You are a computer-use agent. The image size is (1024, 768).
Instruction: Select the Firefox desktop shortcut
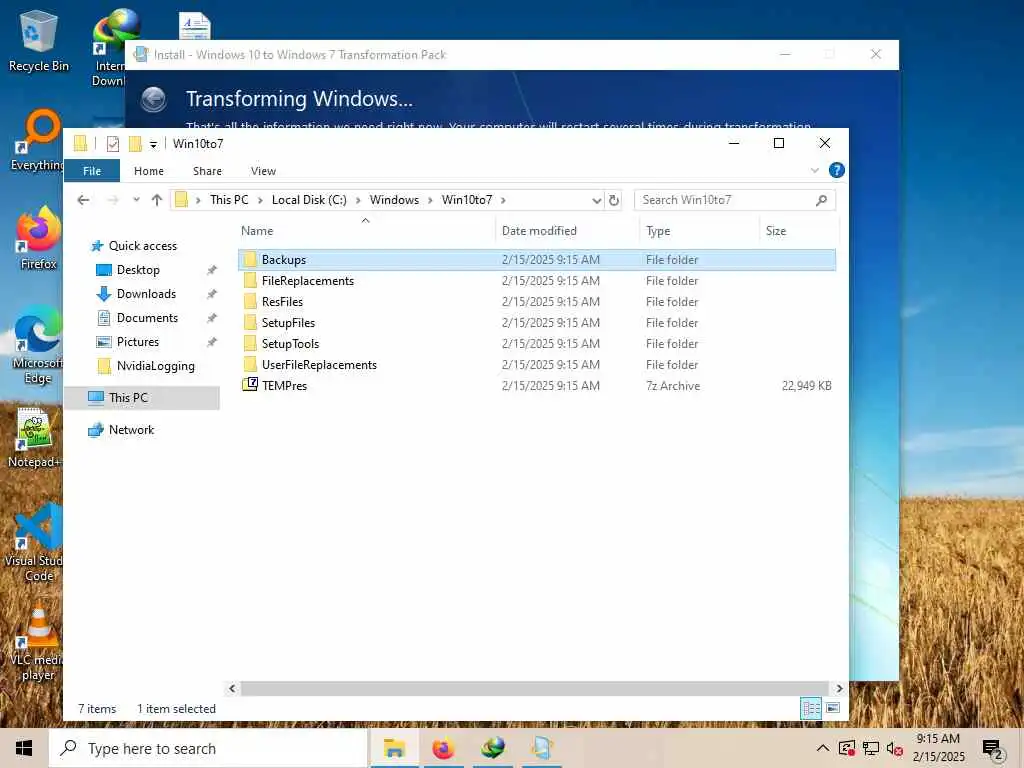(x=39, y=238)
